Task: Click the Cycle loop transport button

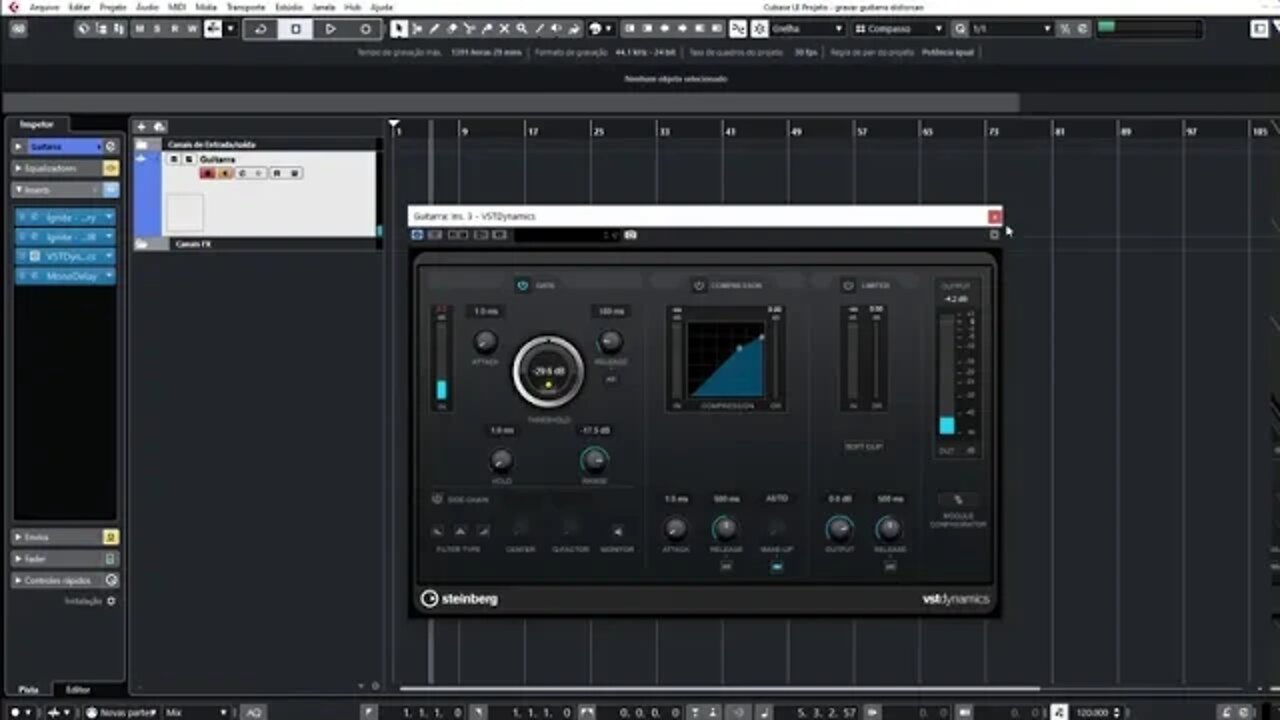Action: pyautogui.click(x=261, y=29)
